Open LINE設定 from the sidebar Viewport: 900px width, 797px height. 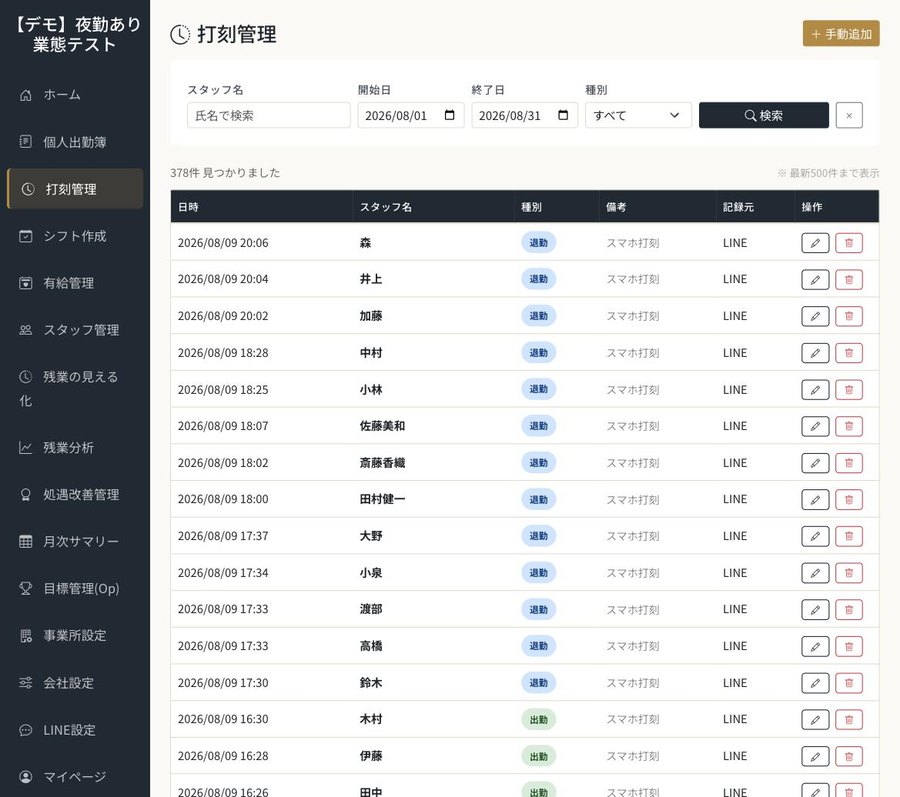tap(75, 730)
